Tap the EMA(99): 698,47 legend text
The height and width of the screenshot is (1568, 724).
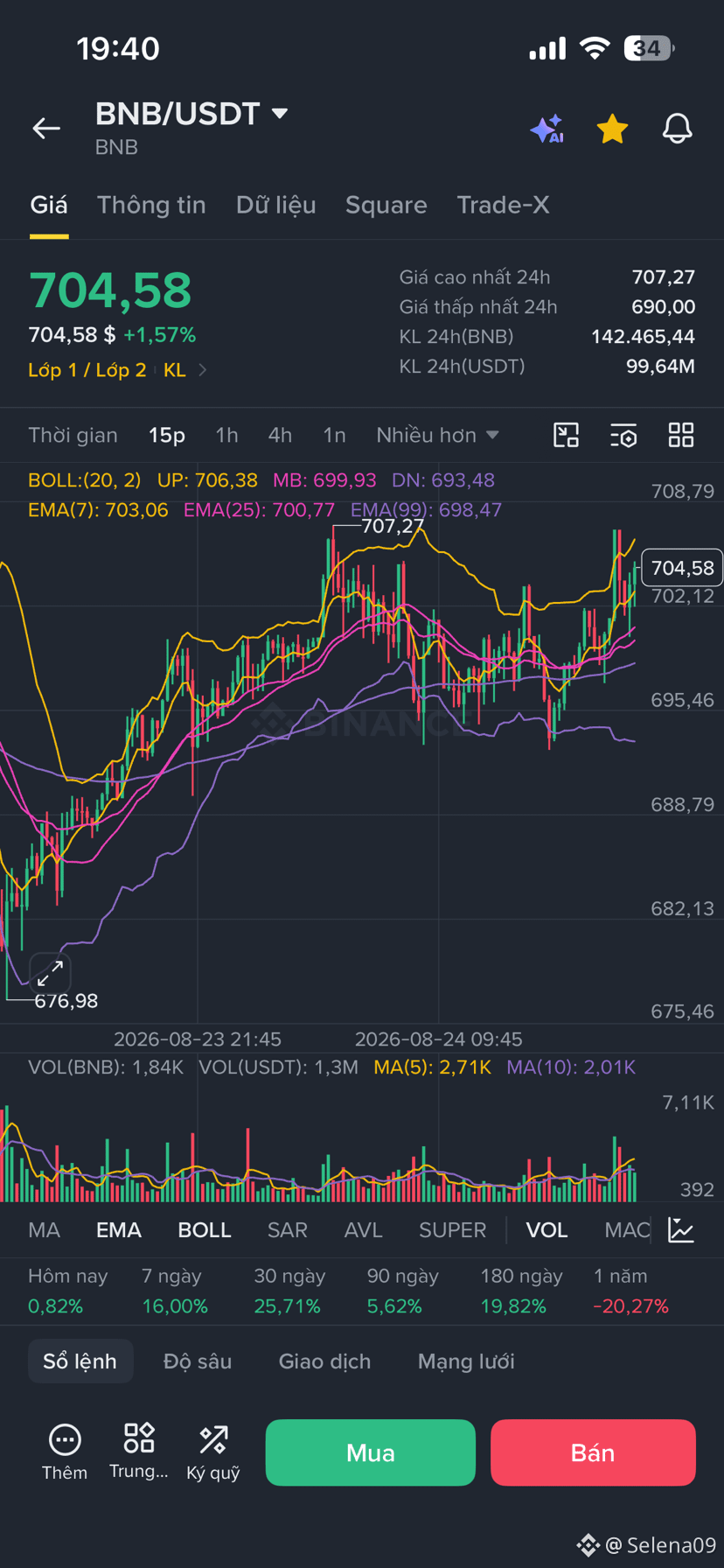[426, 509]
